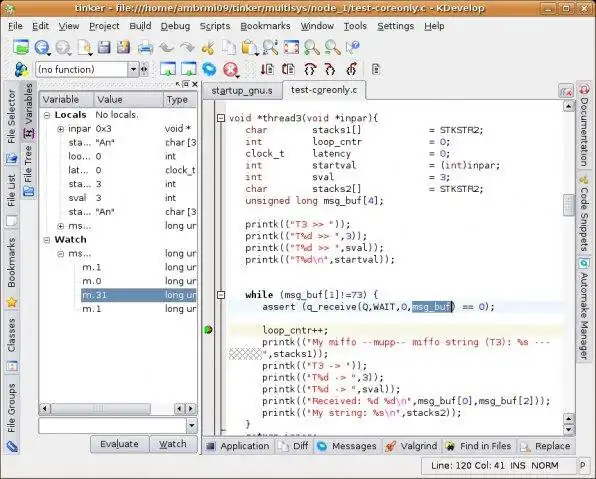
Task: Click the Build Project toolbar icon
Action: click(x=168, y=70)
